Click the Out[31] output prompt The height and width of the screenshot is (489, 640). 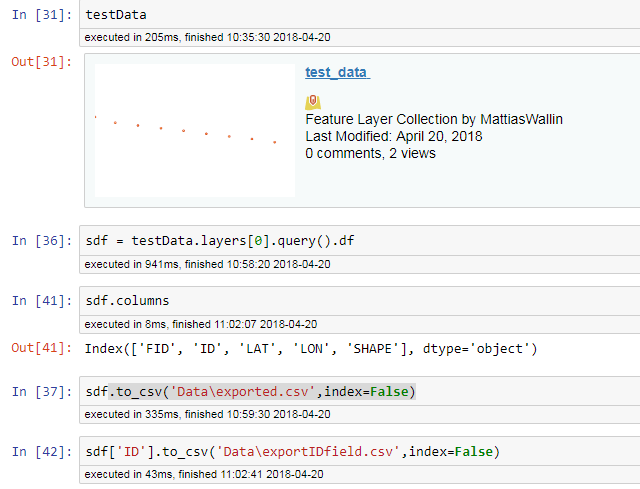42,62
